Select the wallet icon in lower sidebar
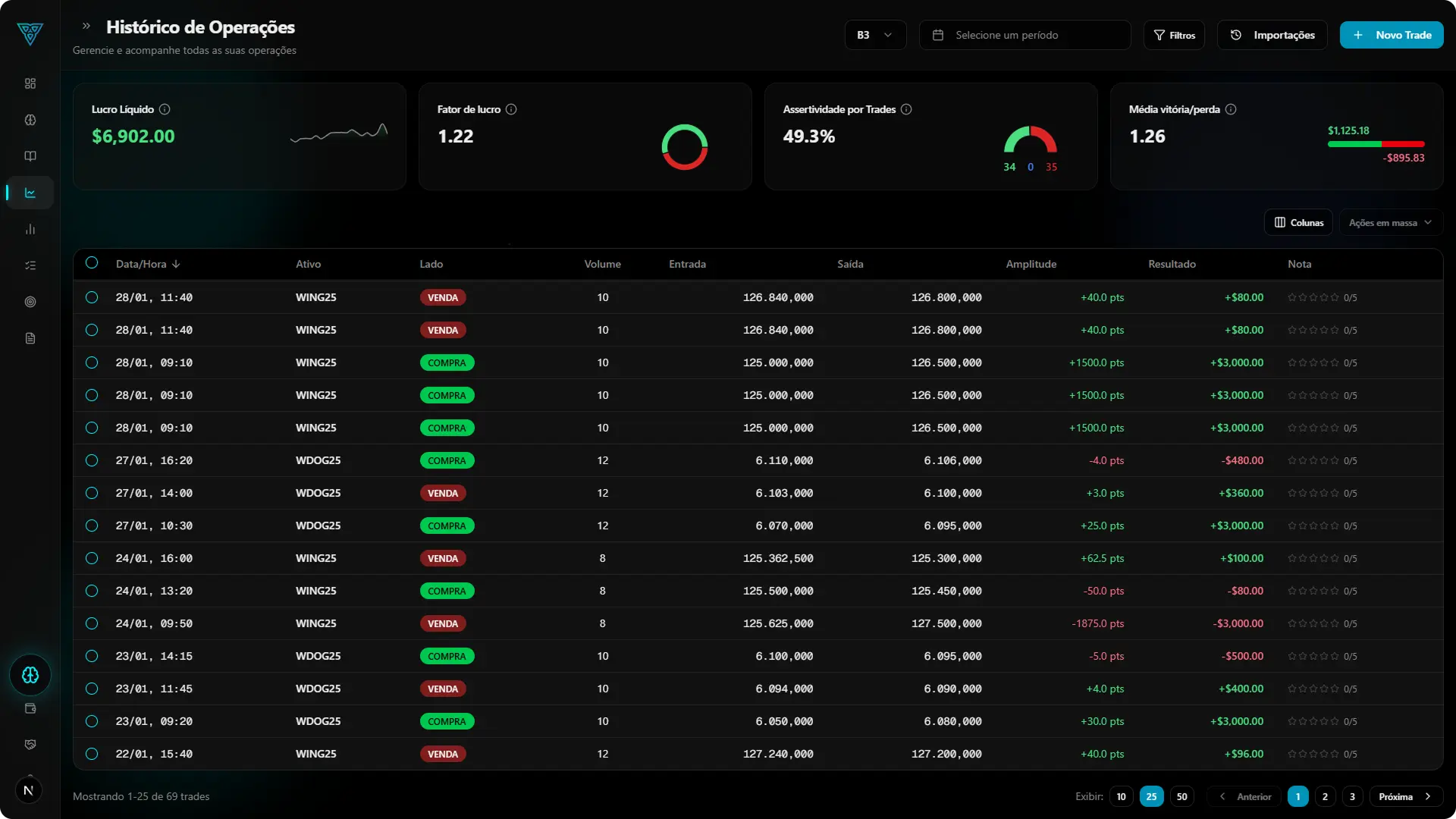1456x819 pixels. tap(30, 708)
